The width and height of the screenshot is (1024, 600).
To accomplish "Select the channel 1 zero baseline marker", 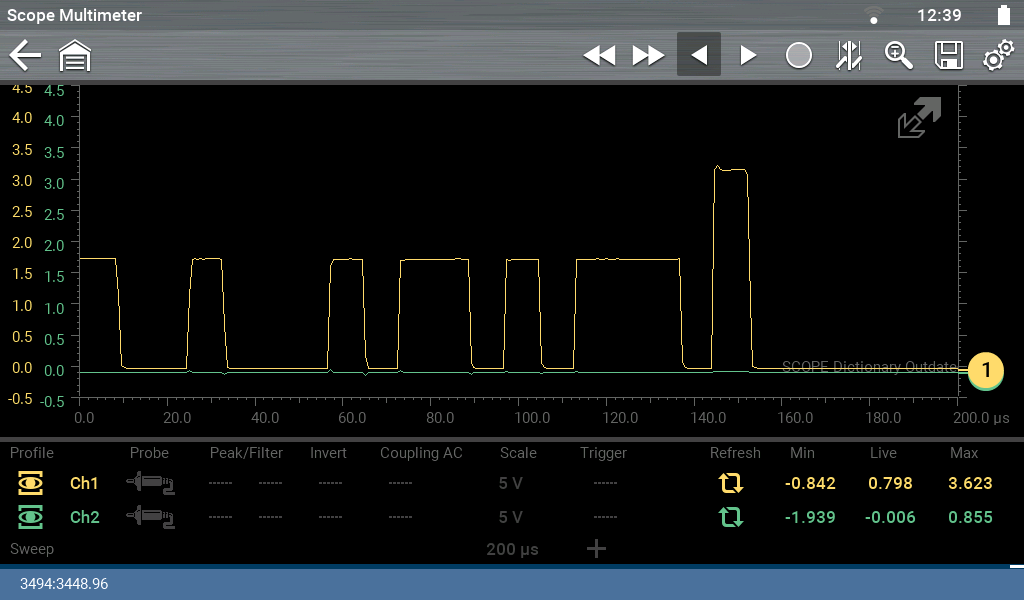I will 985,370.
